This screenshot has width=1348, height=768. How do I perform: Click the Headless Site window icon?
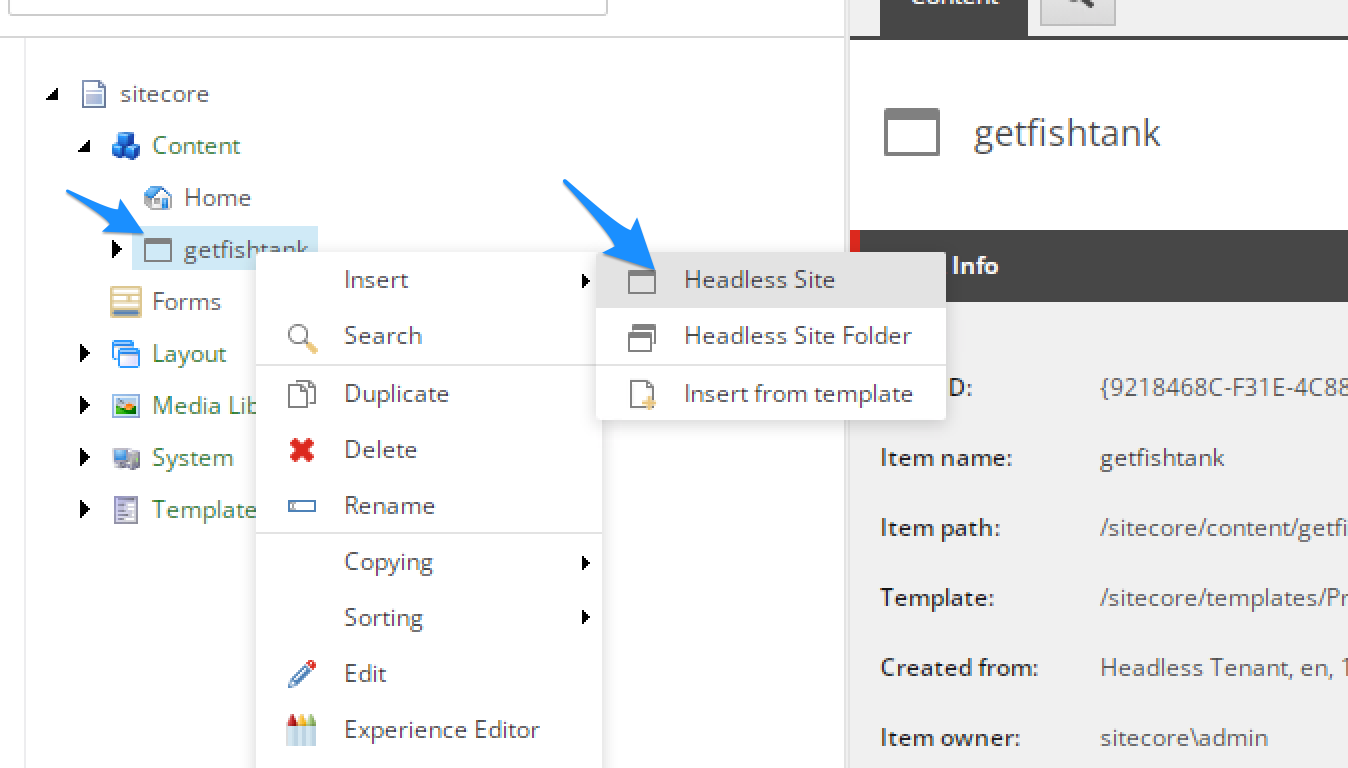(642, 281)
